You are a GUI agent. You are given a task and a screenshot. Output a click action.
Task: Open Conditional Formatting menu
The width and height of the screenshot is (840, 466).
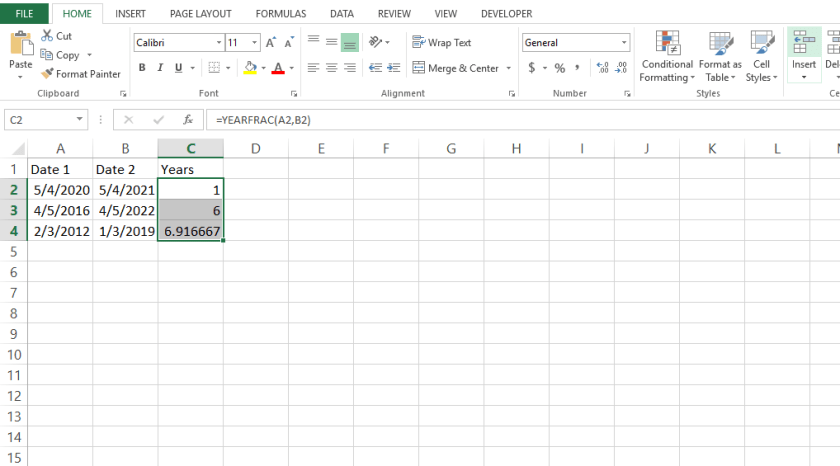click(x=667, y=56)
